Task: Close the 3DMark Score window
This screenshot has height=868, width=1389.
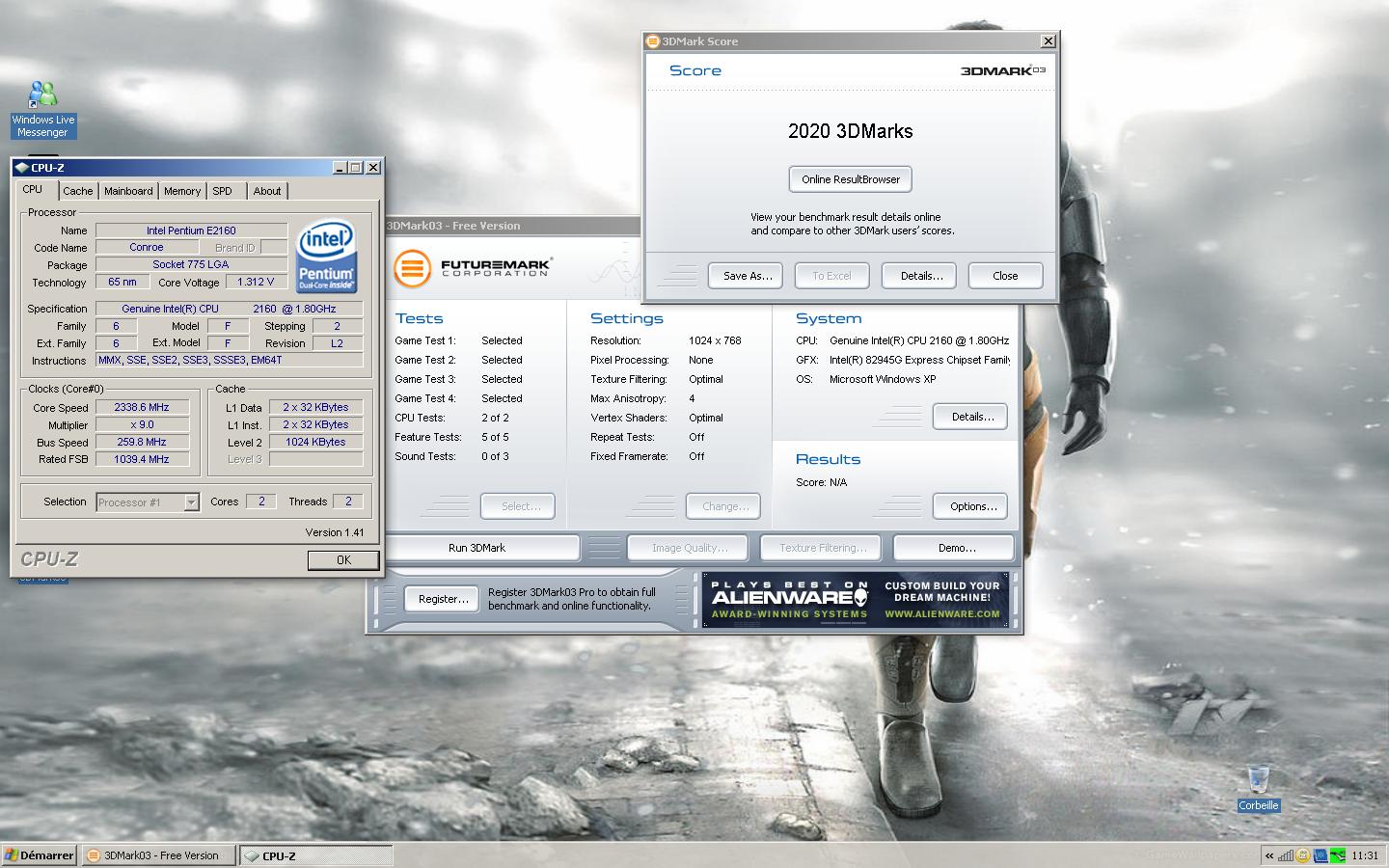Action: (x=1048, y=41)
